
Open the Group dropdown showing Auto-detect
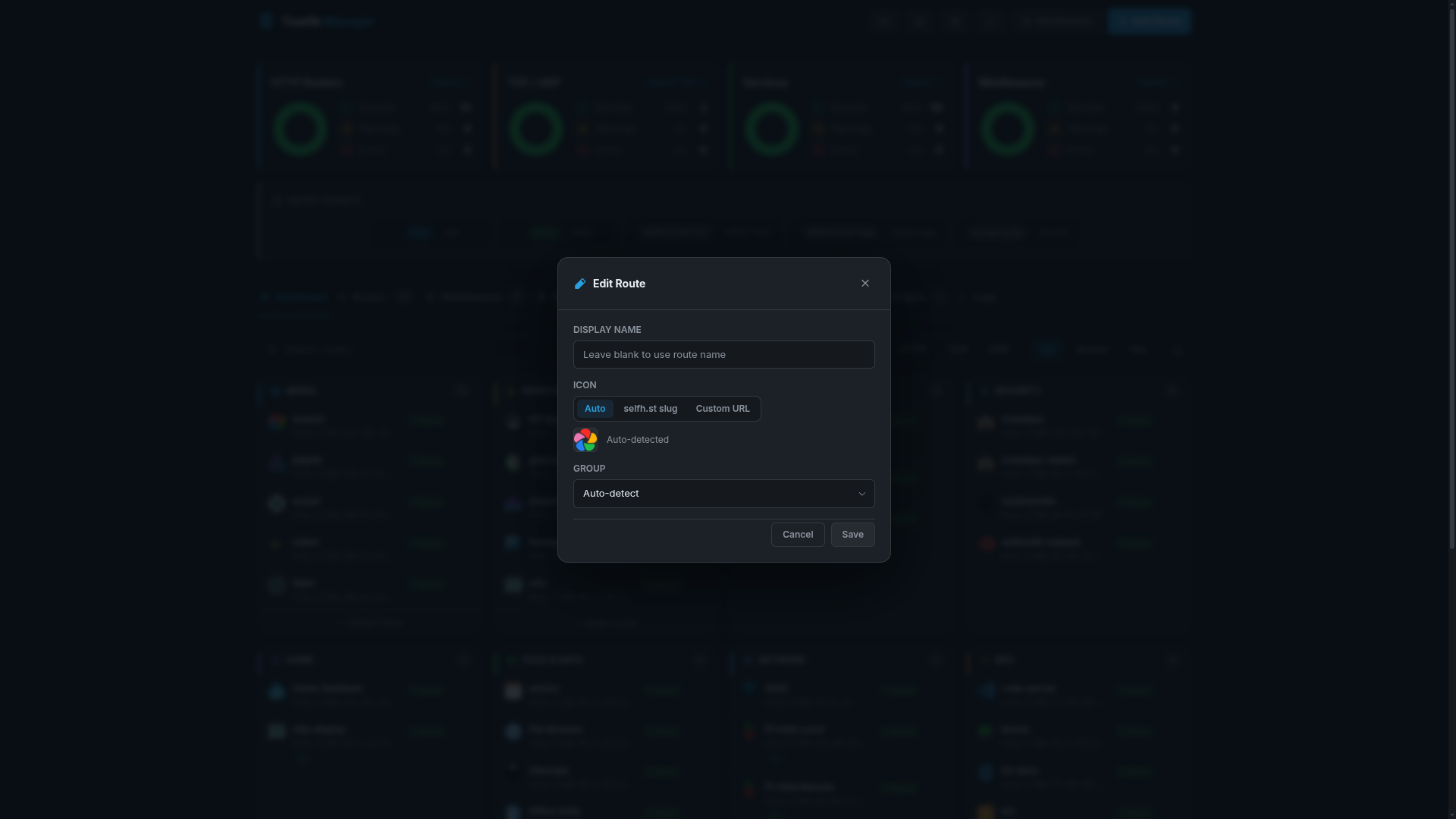click(x=723, y=494)
